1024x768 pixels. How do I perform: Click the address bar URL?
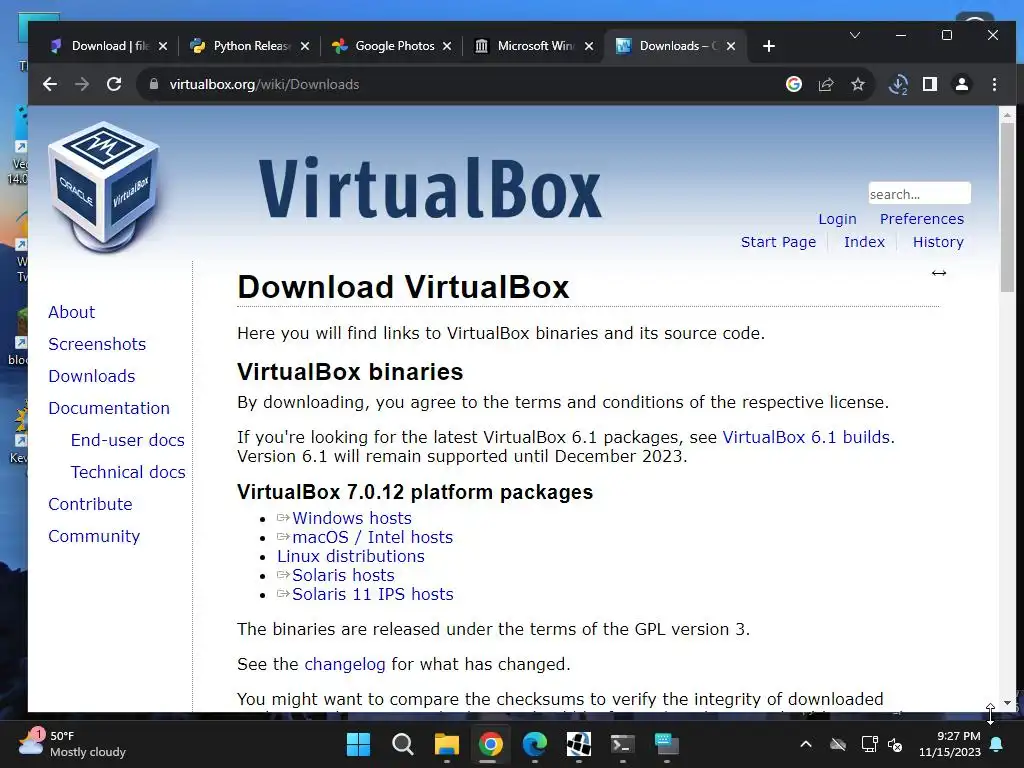pos(264,84)
